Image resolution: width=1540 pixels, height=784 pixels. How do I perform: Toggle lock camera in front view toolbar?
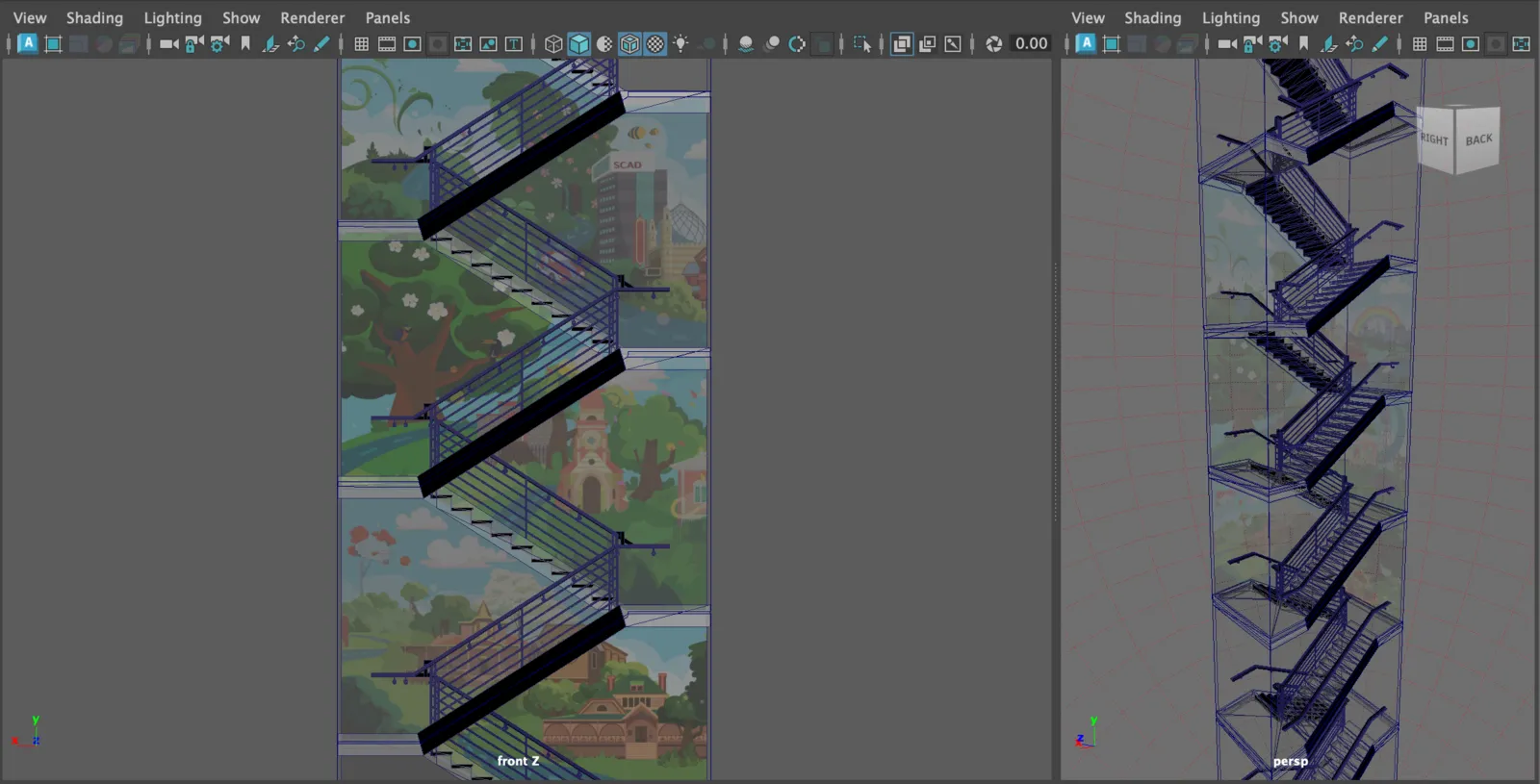click(x=194, y=43)
